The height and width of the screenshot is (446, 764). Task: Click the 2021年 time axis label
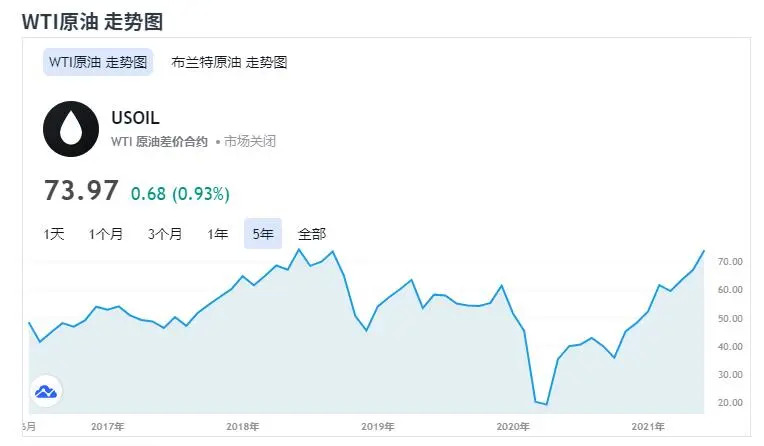648,427
